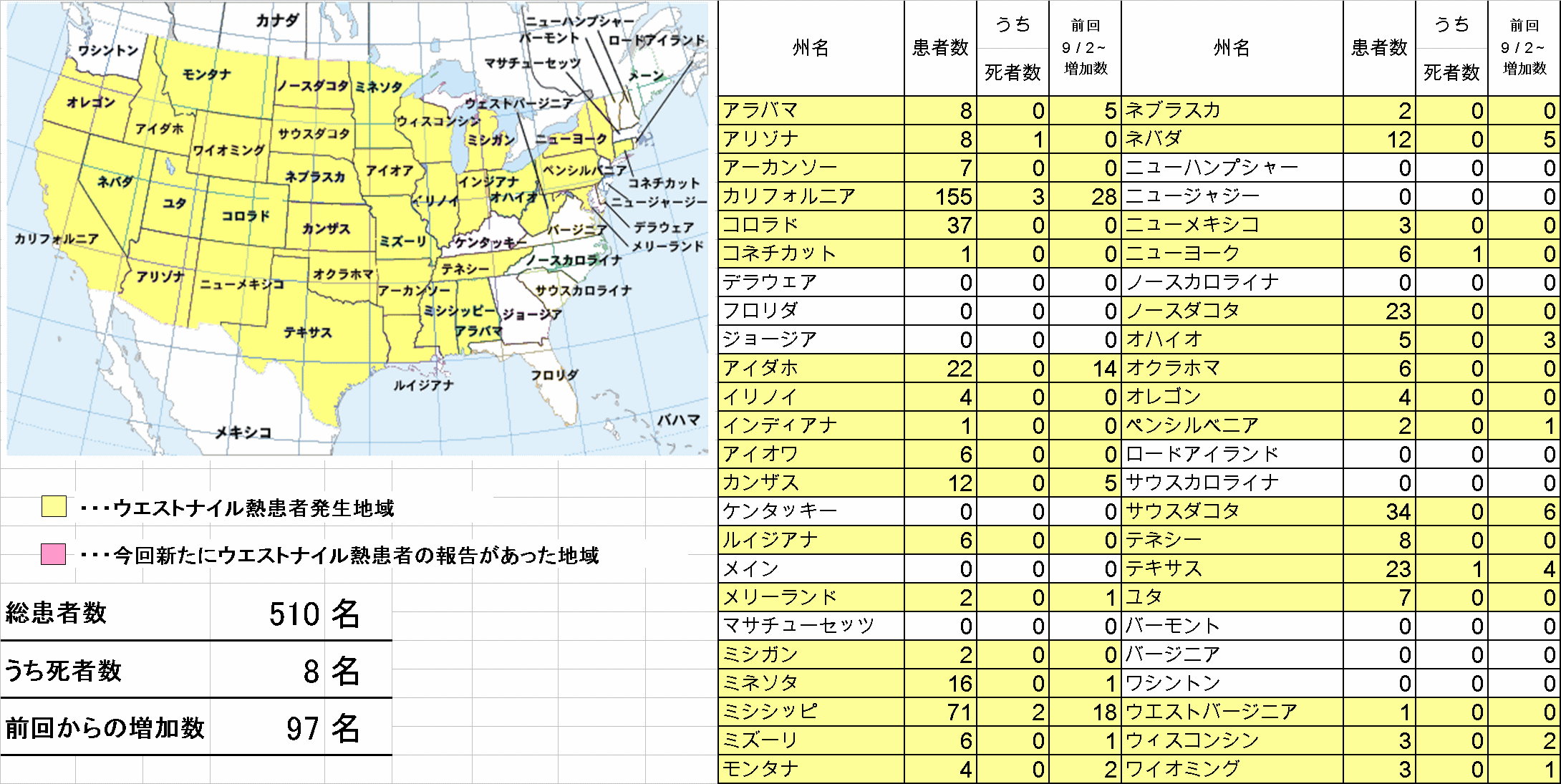The height and width of the screenshot is (784, 1561).
Task: Select the メイン table cell
Action: coord(811,568)
